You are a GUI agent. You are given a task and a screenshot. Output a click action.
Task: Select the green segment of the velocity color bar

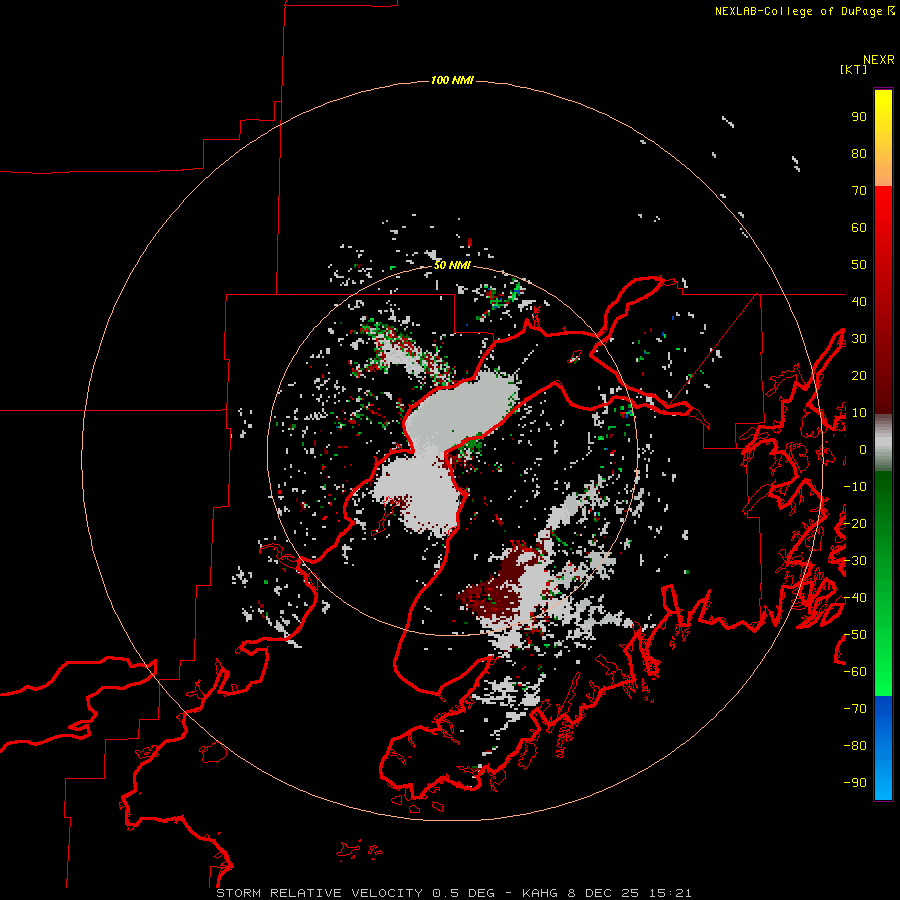pos(883,583)
